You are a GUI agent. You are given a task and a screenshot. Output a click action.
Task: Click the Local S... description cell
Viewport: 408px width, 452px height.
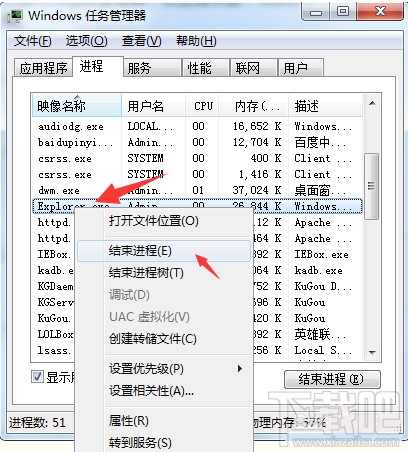(322, 350)
